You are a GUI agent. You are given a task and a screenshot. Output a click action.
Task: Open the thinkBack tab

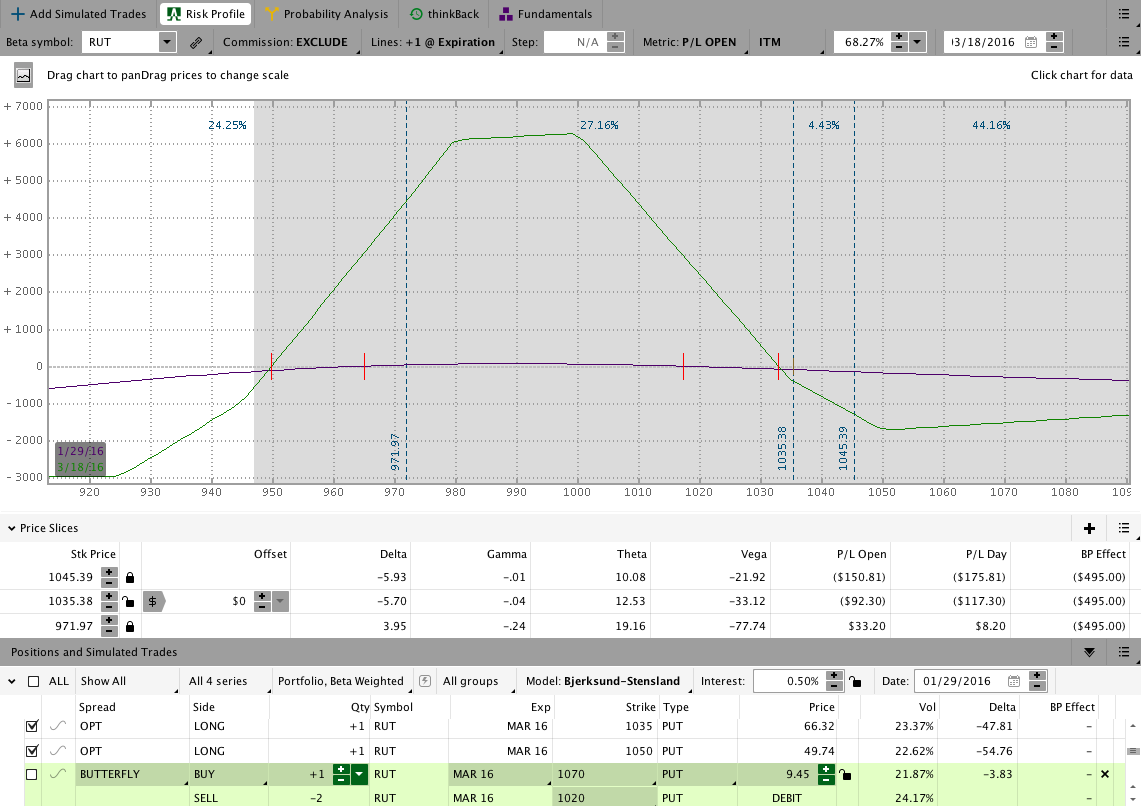tap(444, 14)
